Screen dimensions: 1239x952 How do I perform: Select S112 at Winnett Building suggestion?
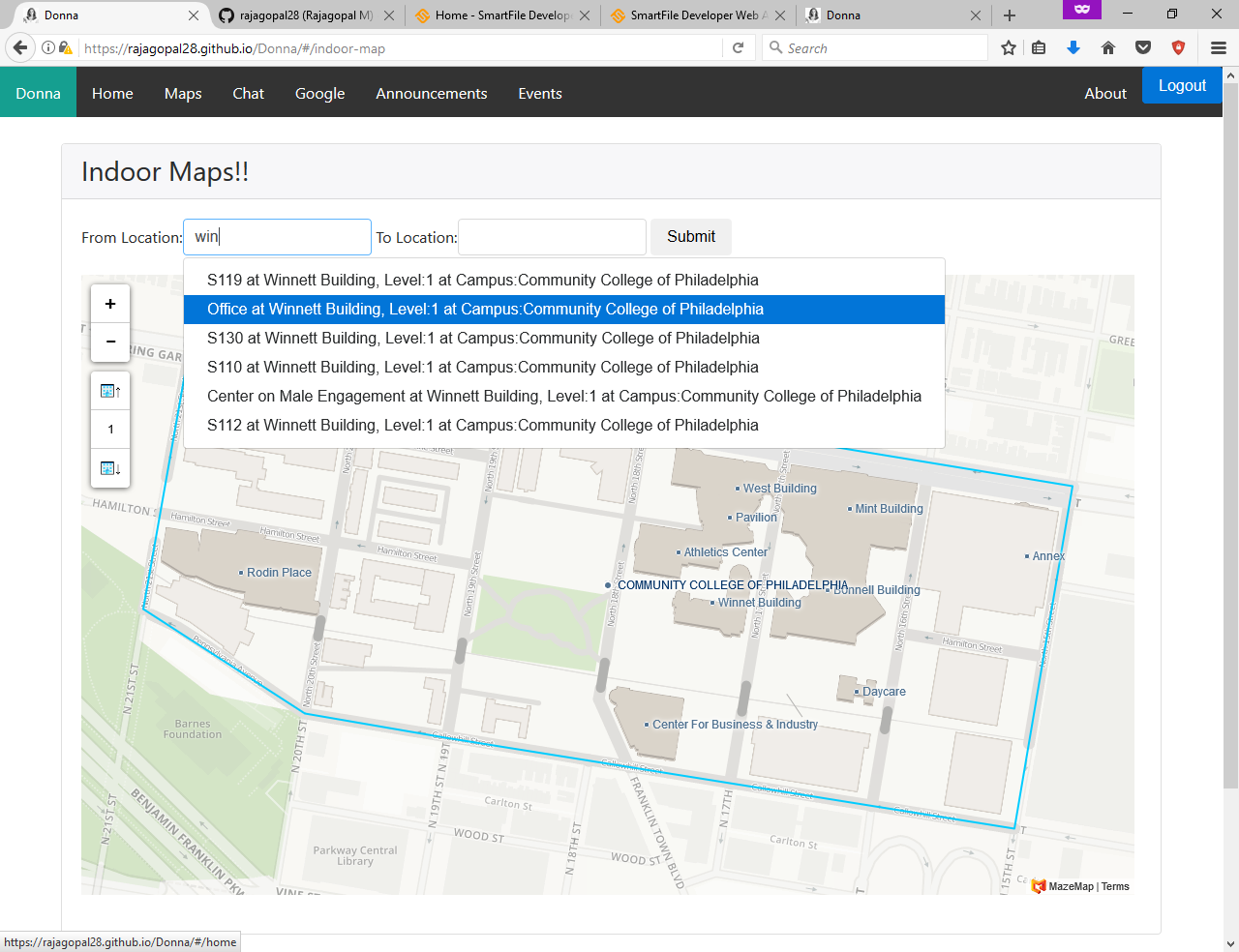point(564,426)
